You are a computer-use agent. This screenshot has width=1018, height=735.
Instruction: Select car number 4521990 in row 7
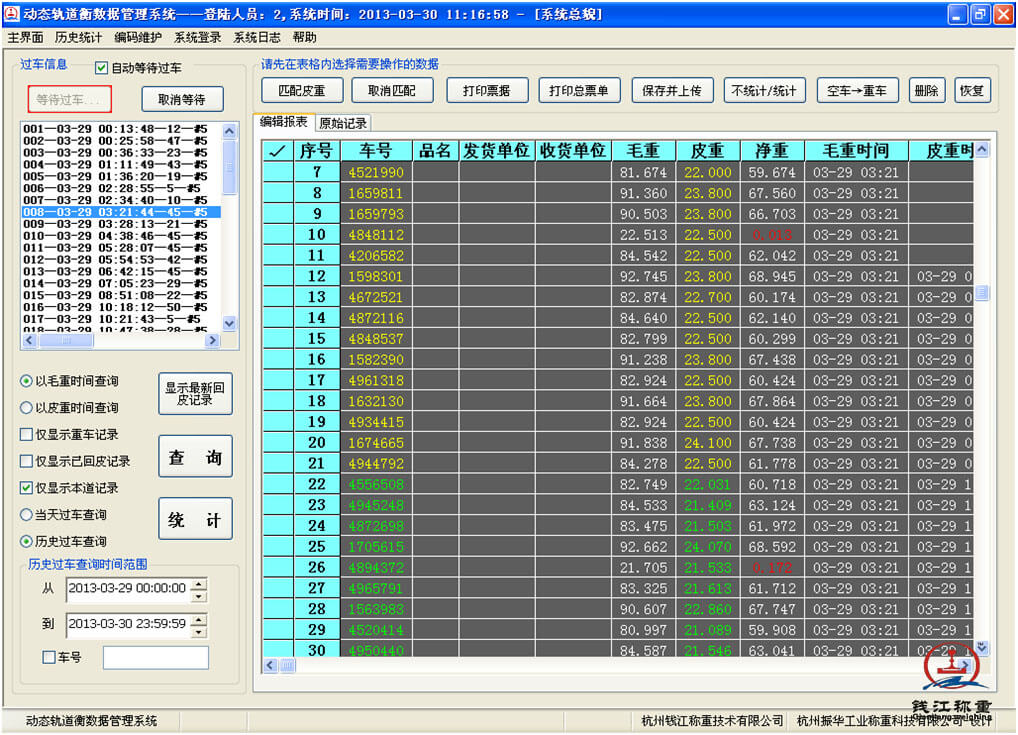tap(377, 173)
